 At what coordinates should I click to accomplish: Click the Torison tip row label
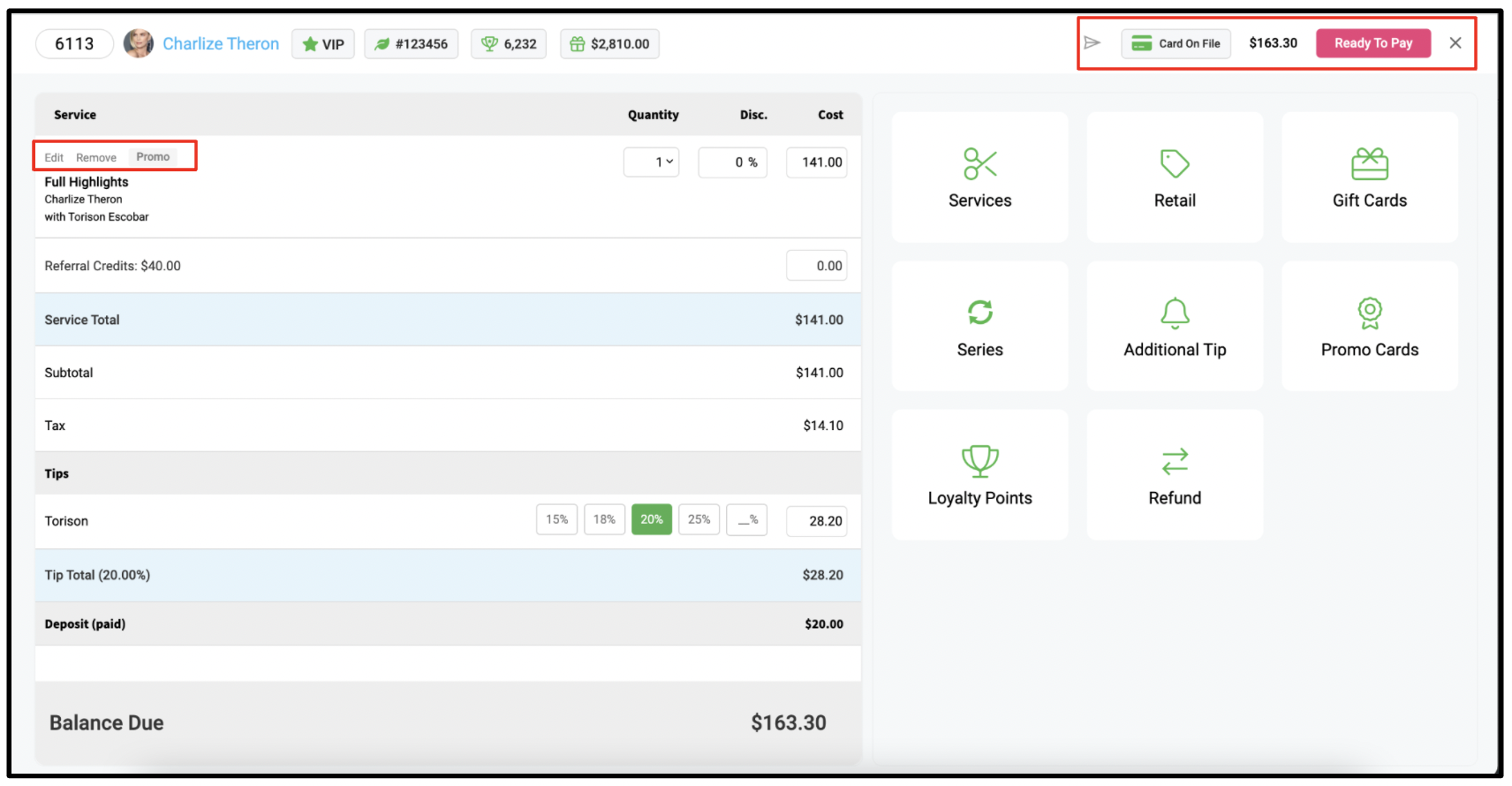66,521
